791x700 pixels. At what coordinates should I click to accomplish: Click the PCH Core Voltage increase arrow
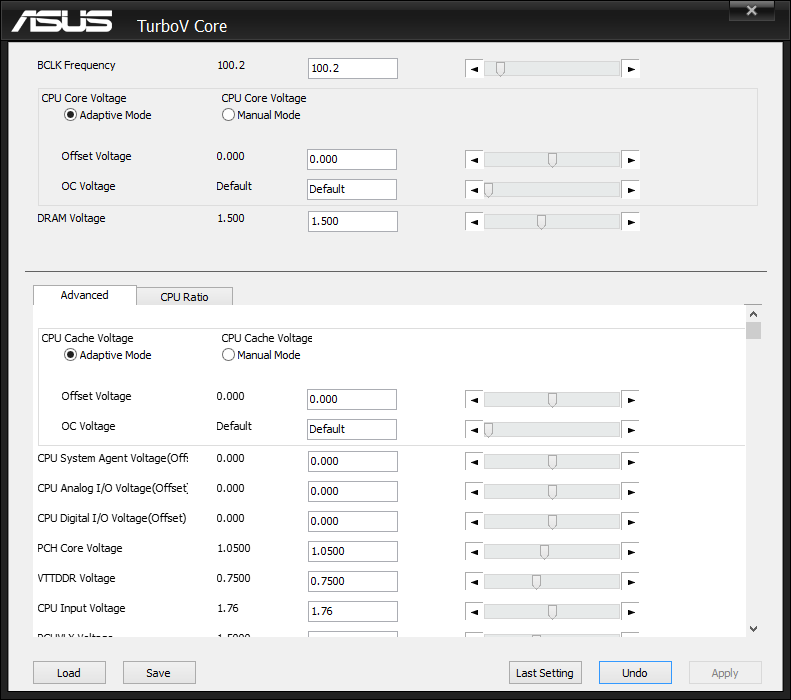pyautogui.click(x=630, y=552)
